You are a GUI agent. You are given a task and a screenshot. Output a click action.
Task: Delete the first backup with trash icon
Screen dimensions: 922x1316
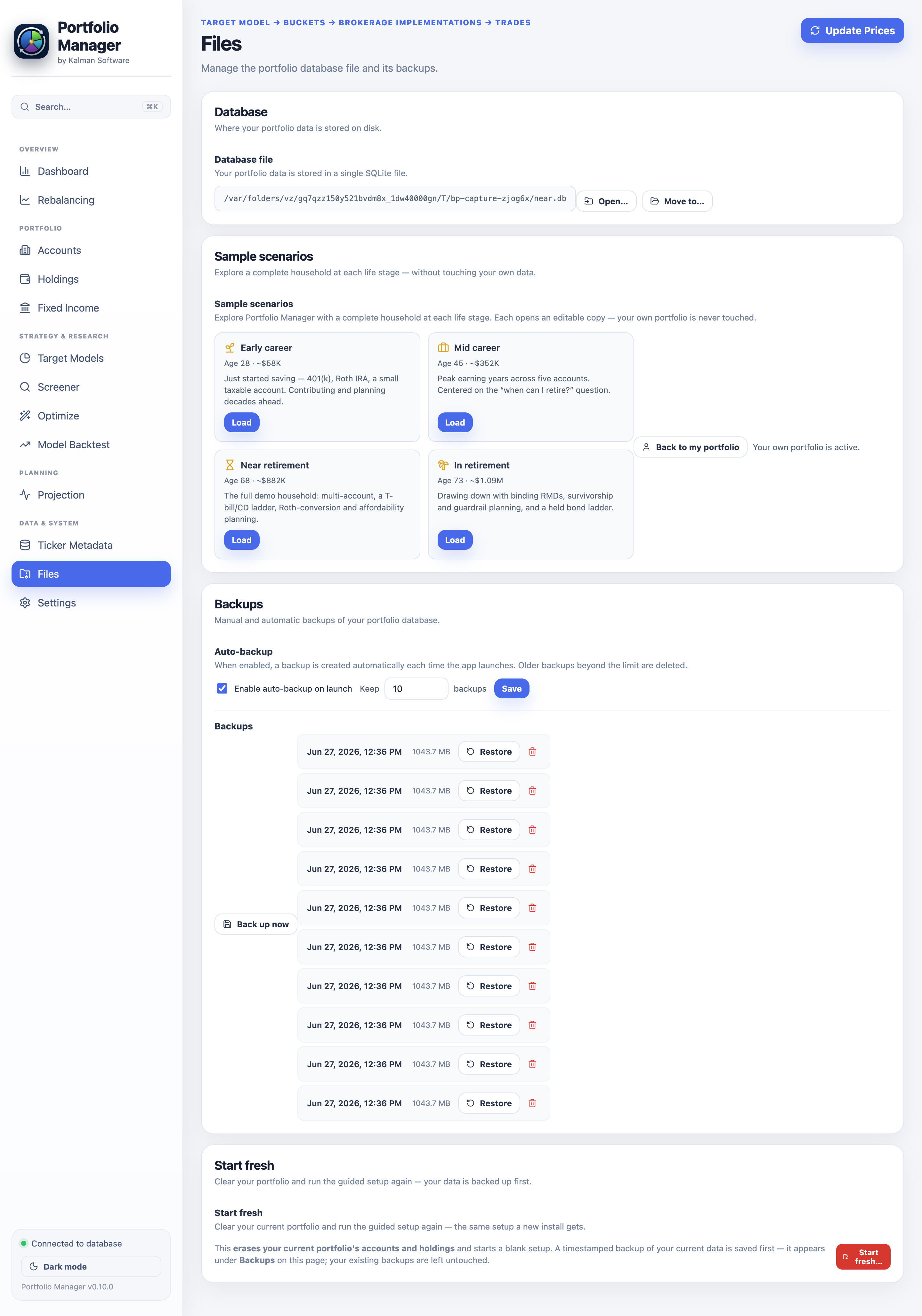point(532,751)
